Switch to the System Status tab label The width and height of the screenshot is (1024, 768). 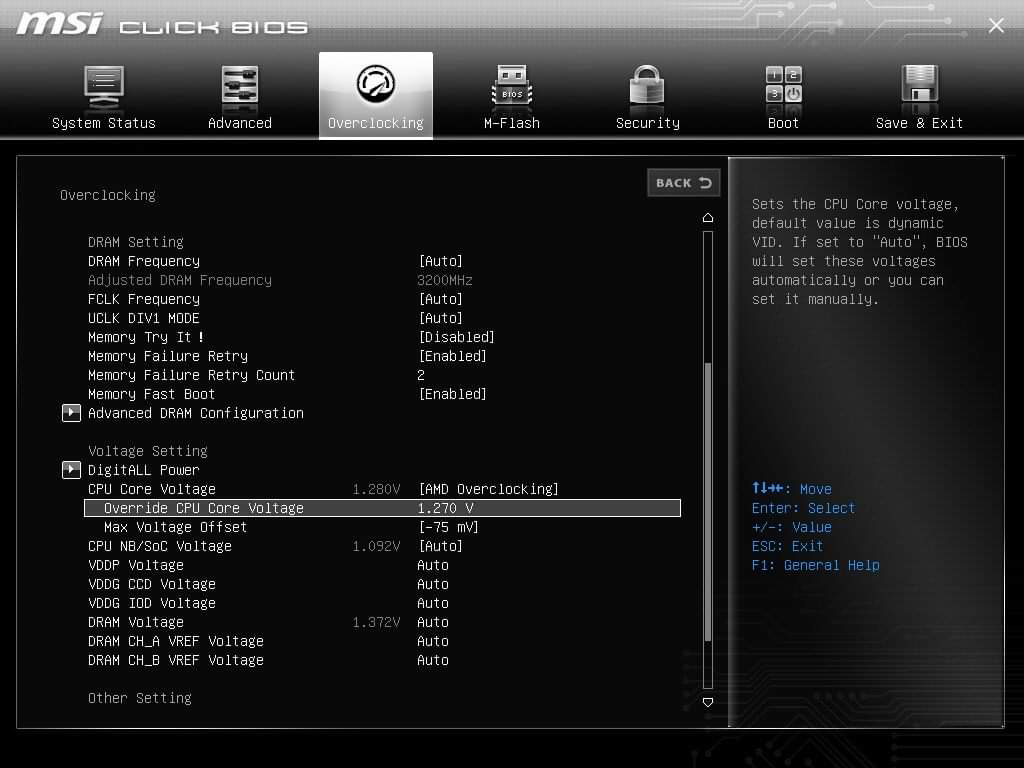pyautogui.click(x=104, y=123)
